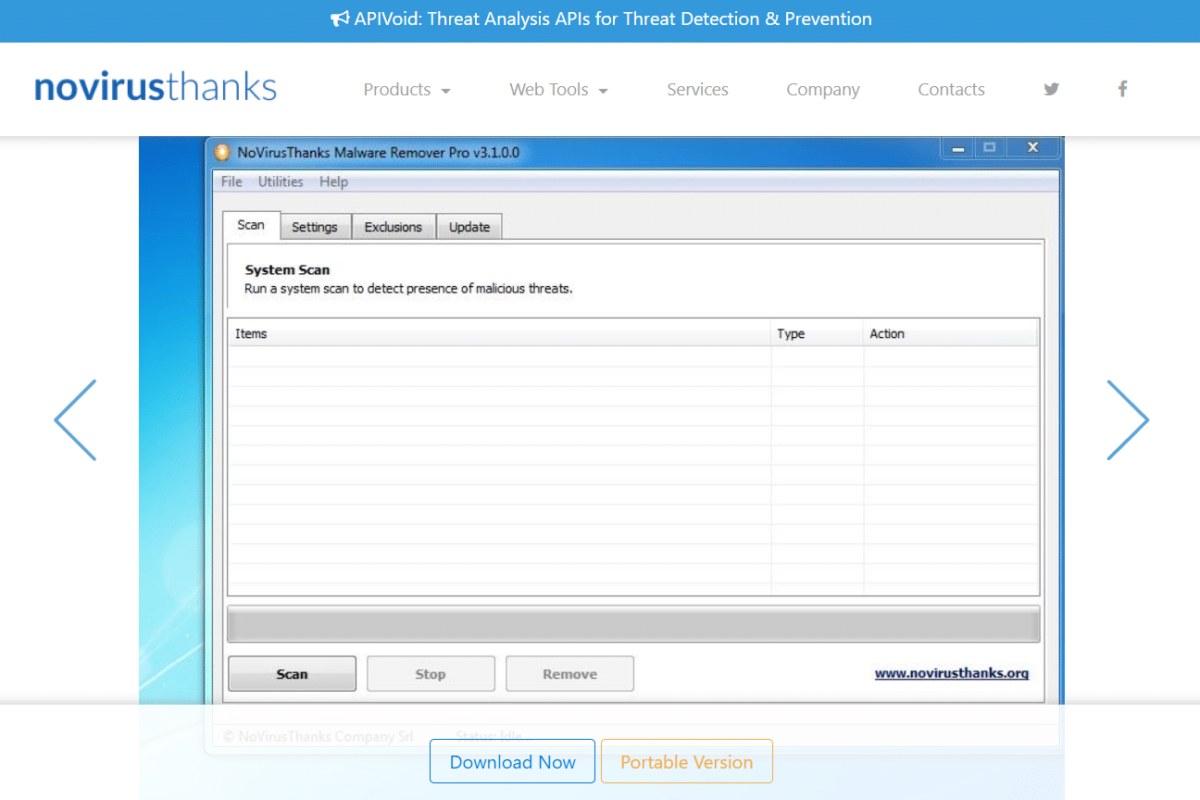The width and height of the screenshot is (1200, 800).
Task: Switch to the Exclusions tab
Action: 393,227
